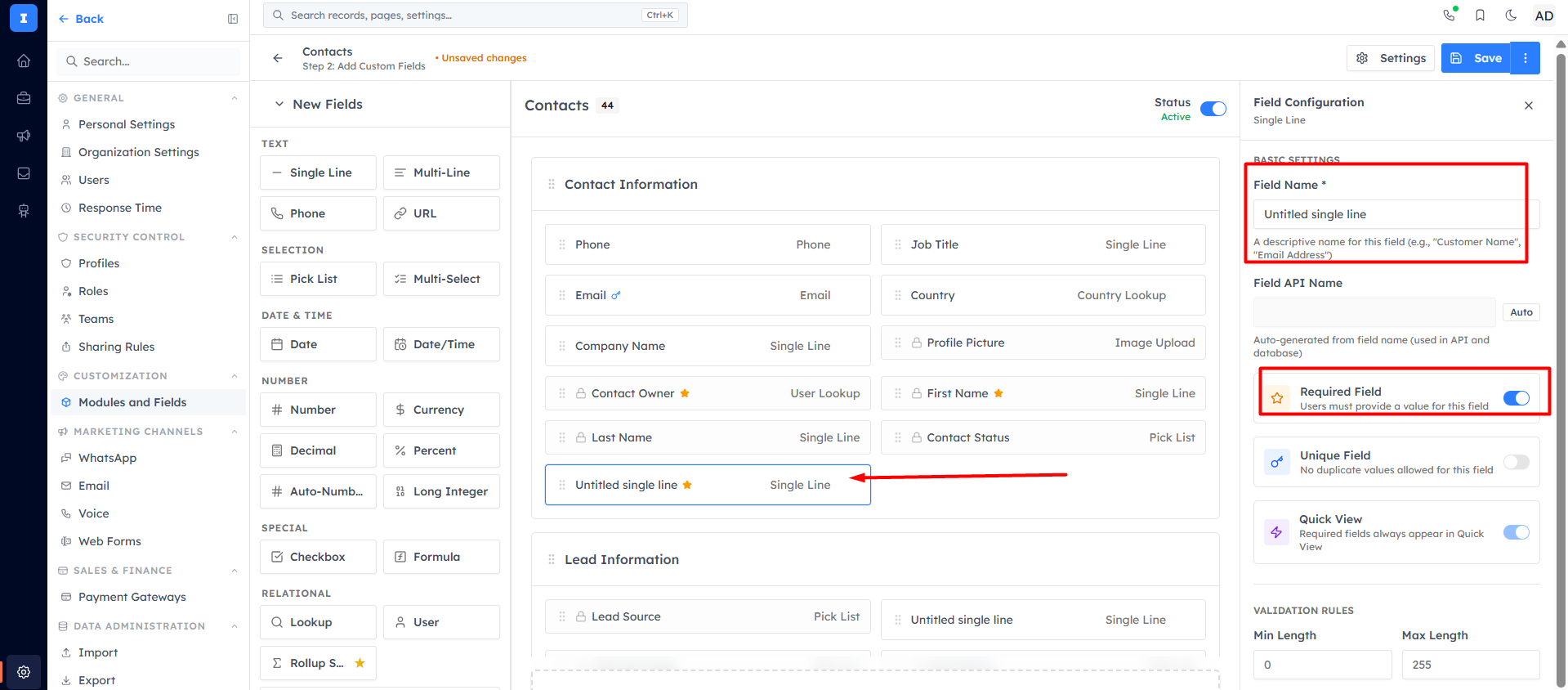
Task: Click the Auto button for Field API Name
Action: tap(1521, 312)
